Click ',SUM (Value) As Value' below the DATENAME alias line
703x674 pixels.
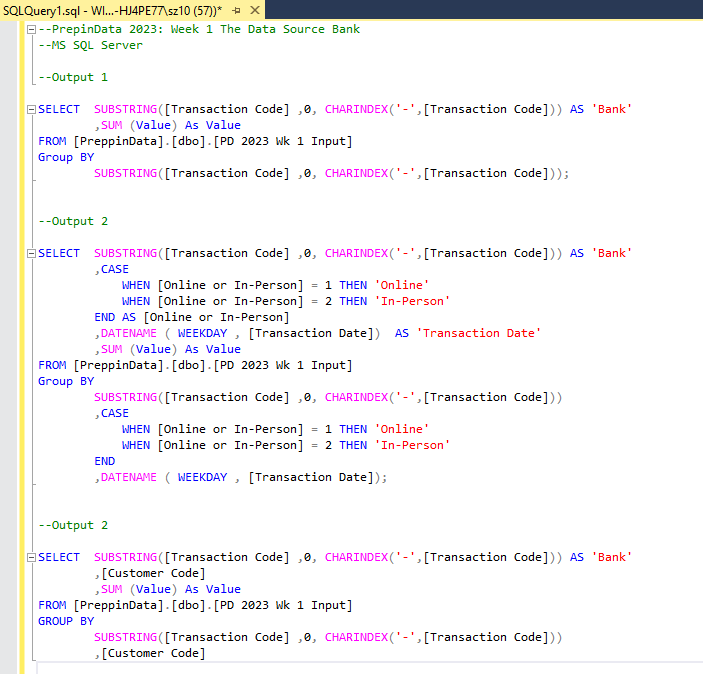168,349
